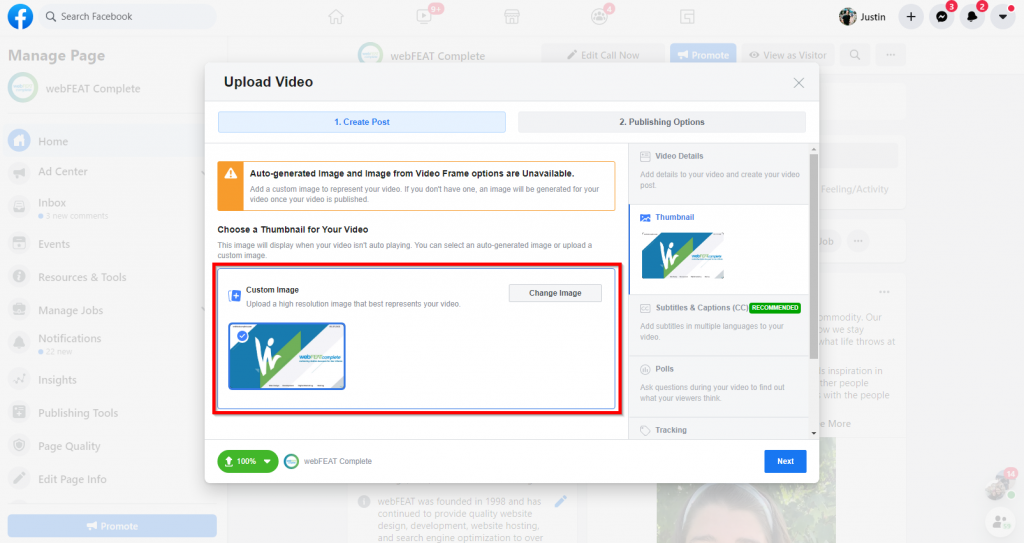Viewport: 1024px width, 543px height.
Task: Click the plus Create icon
Action: tap(911, 17)
